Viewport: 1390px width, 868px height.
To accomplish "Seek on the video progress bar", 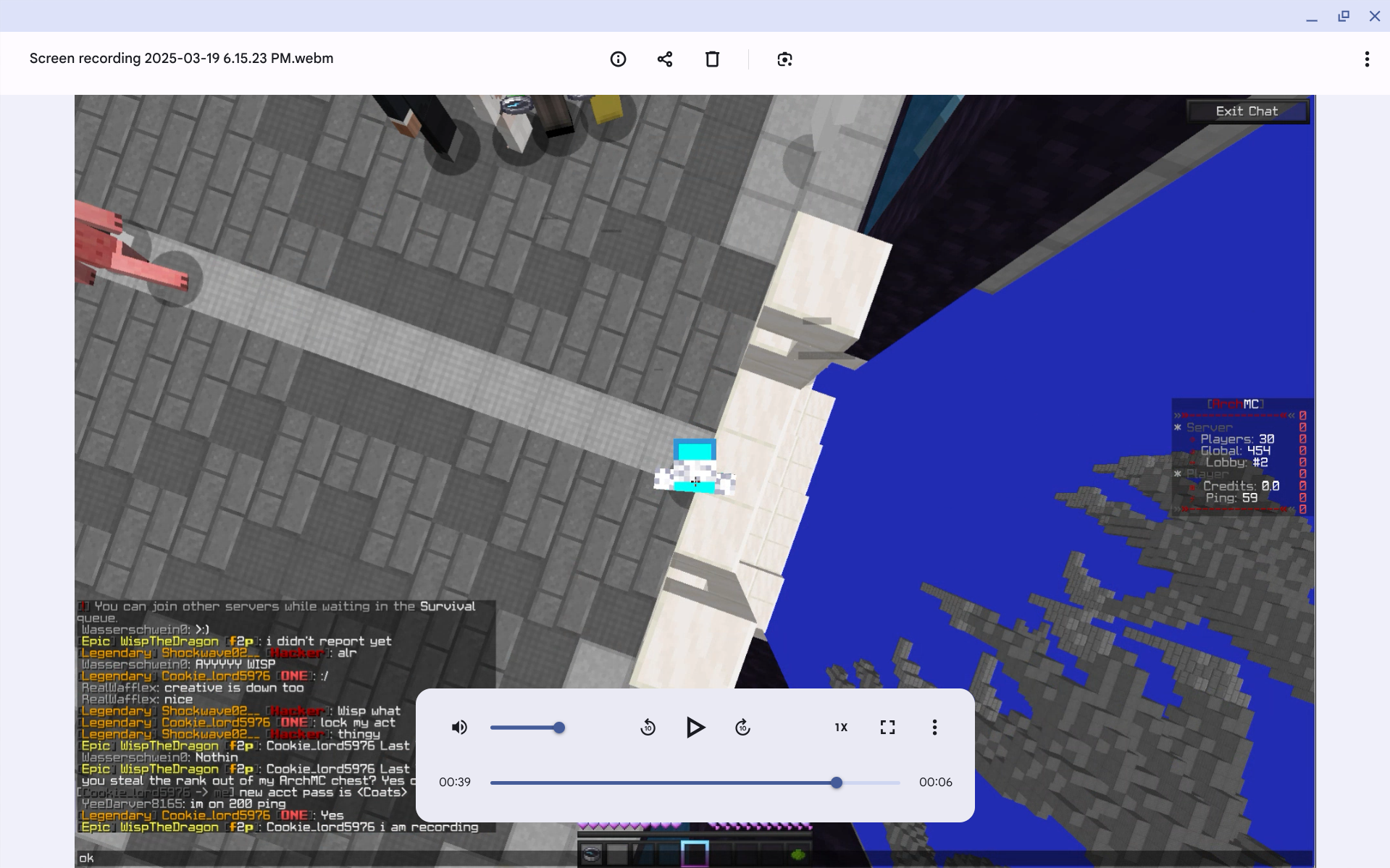I will (695, 783).
